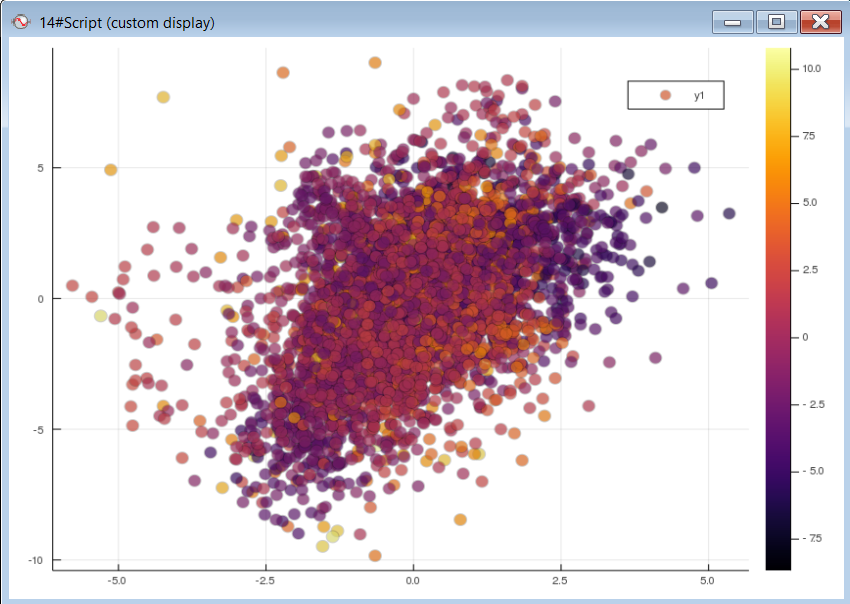Click the y-axis tick label 5
The width and height of the screenshot is (850, 604).
[40, 168]
